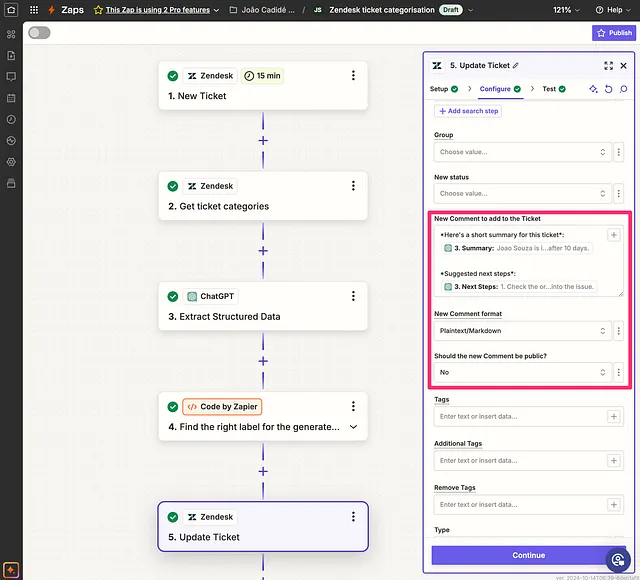
Task: Open comment public field options menu
Action: point(618,373)
